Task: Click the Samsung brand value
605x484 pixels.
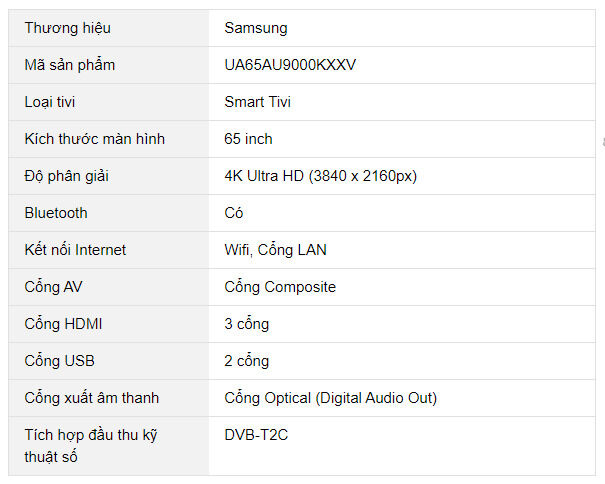Action: coord(255,28)
